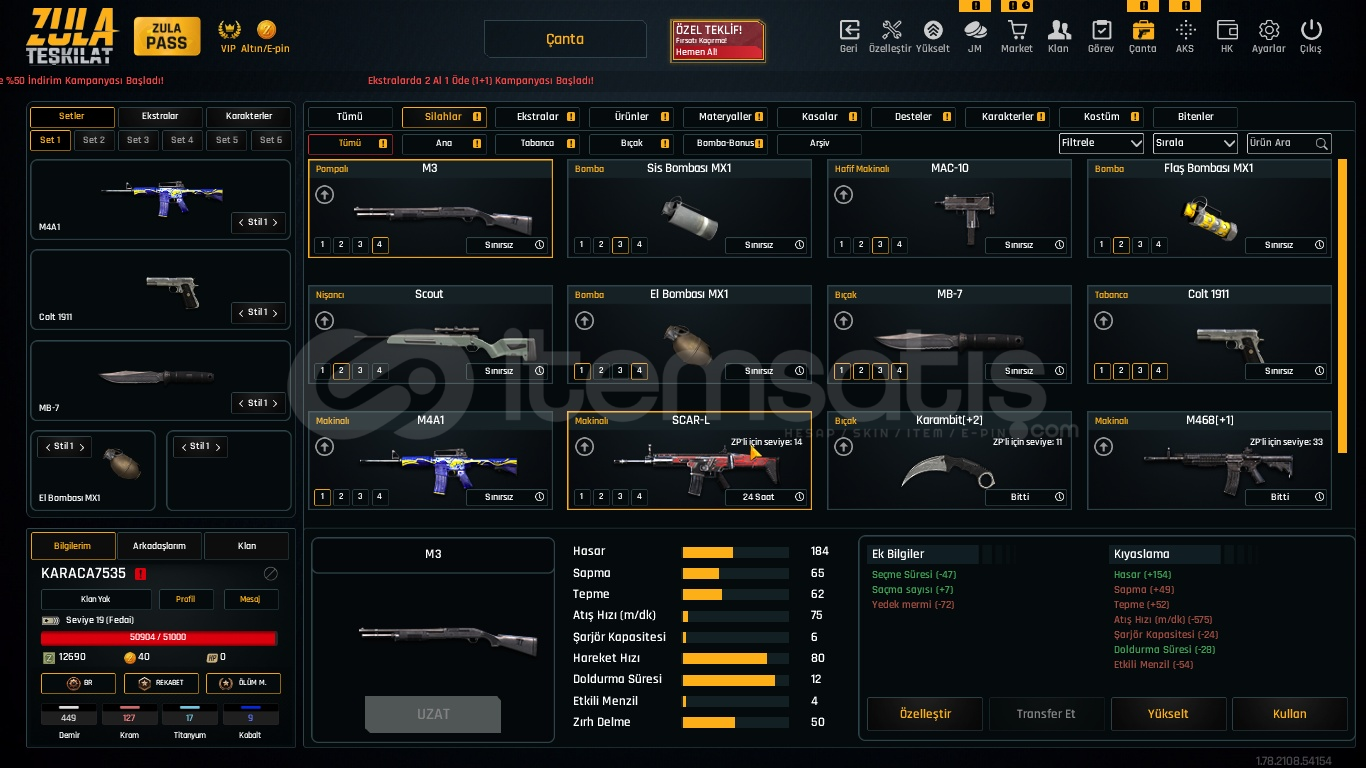The width and height of the screenshot is (1366, 768).
Task: Next style arrow in empty grenade slot
Action: tap(217, 447)
